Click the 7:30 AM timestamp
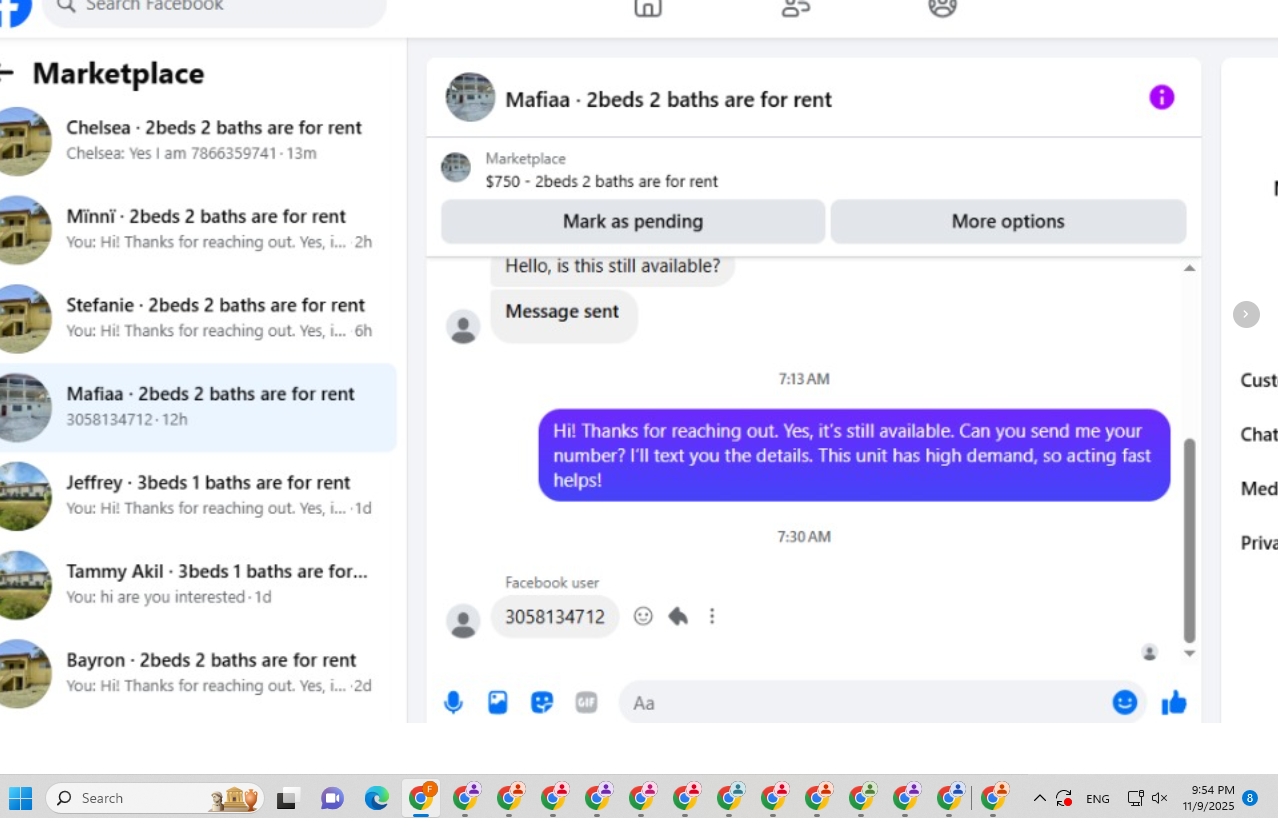 click(x=804, y=537)
